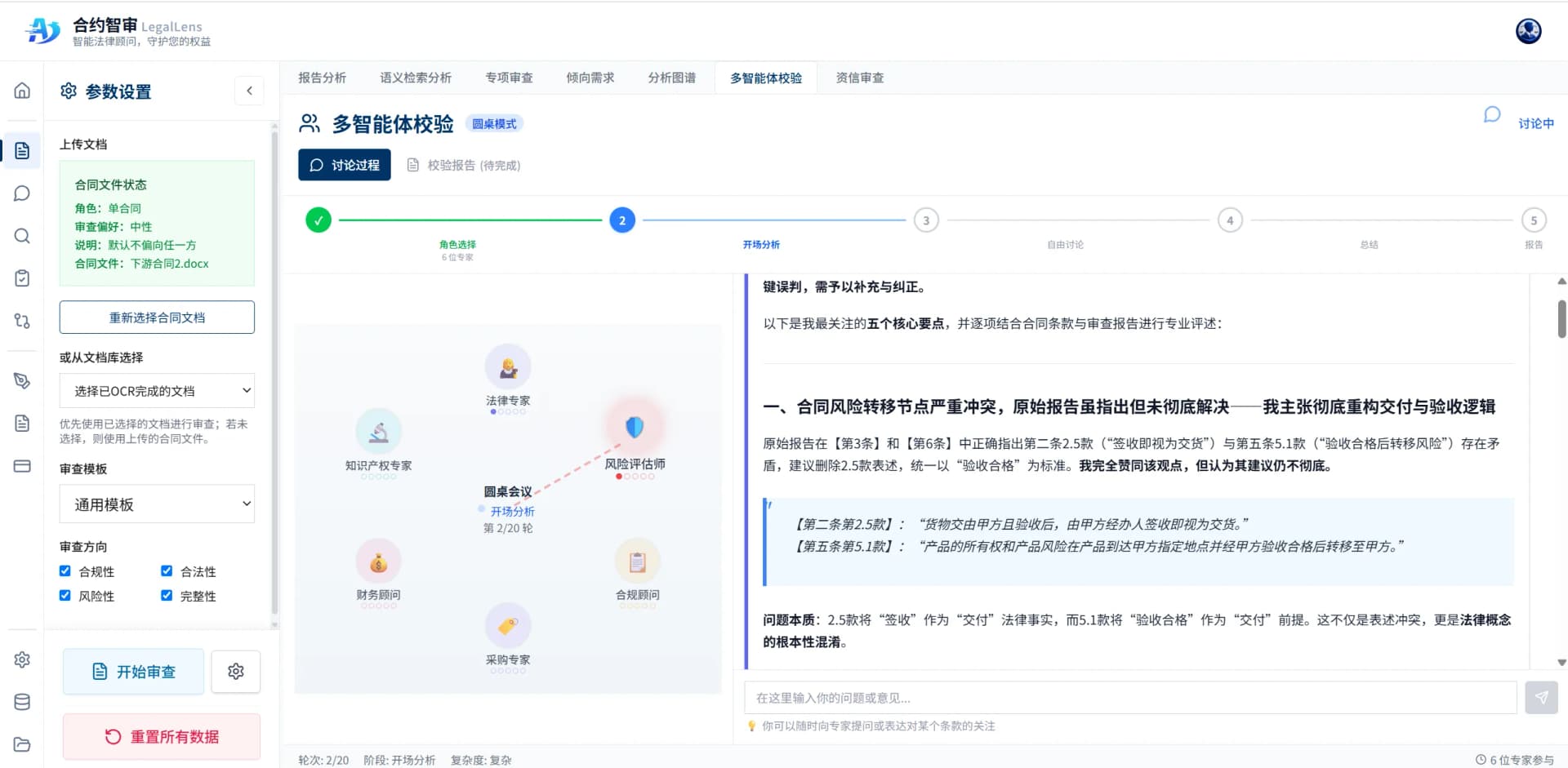
Task: Open the pen drafting sidebar icon
Action: tap(22, 381)
